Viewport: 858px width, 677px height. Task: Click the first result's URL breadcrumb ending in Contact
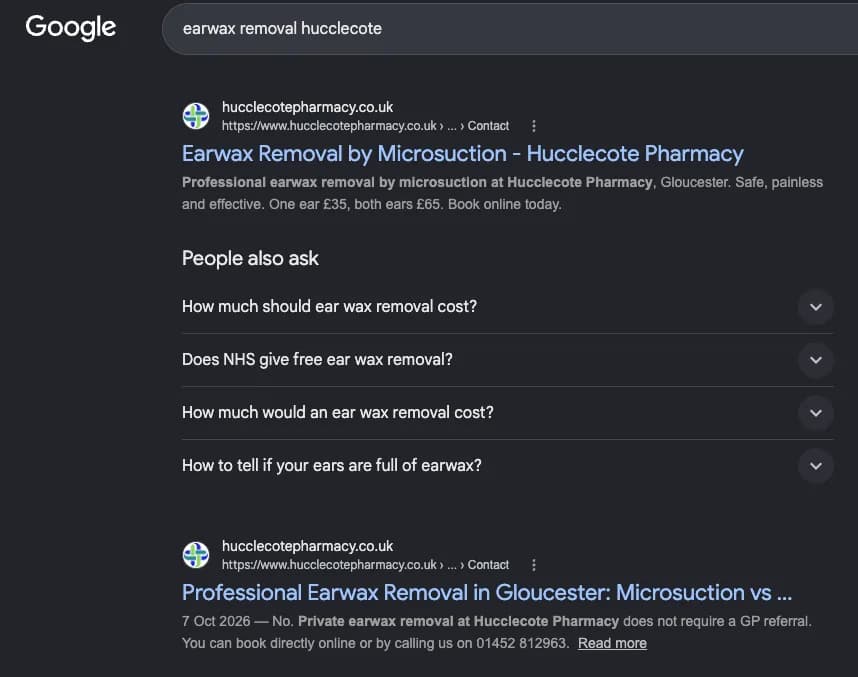pos(365,126)
